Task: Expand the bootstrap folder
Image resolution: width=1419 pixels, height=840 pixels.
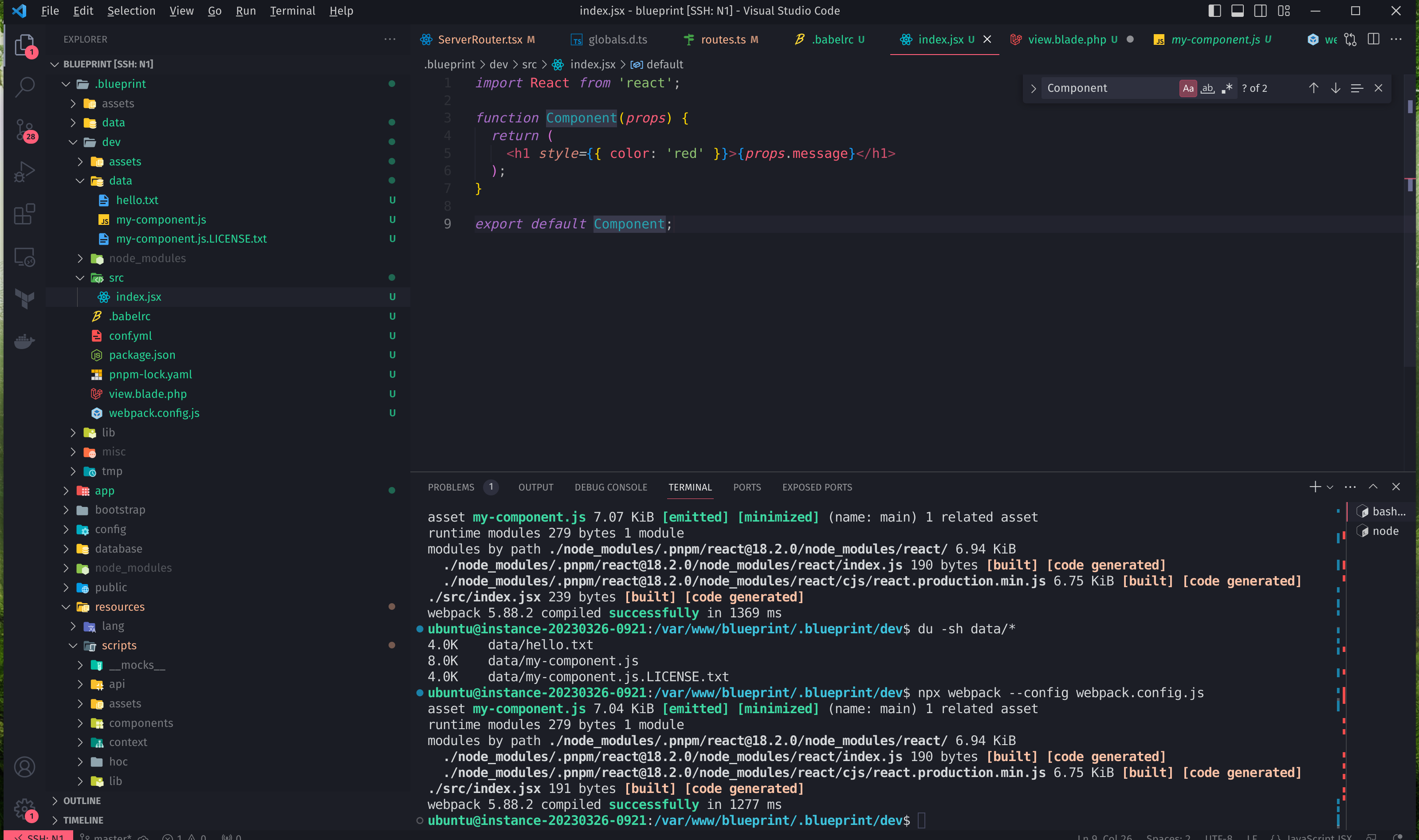Action: pyautogui.click(x=66, y=510)
